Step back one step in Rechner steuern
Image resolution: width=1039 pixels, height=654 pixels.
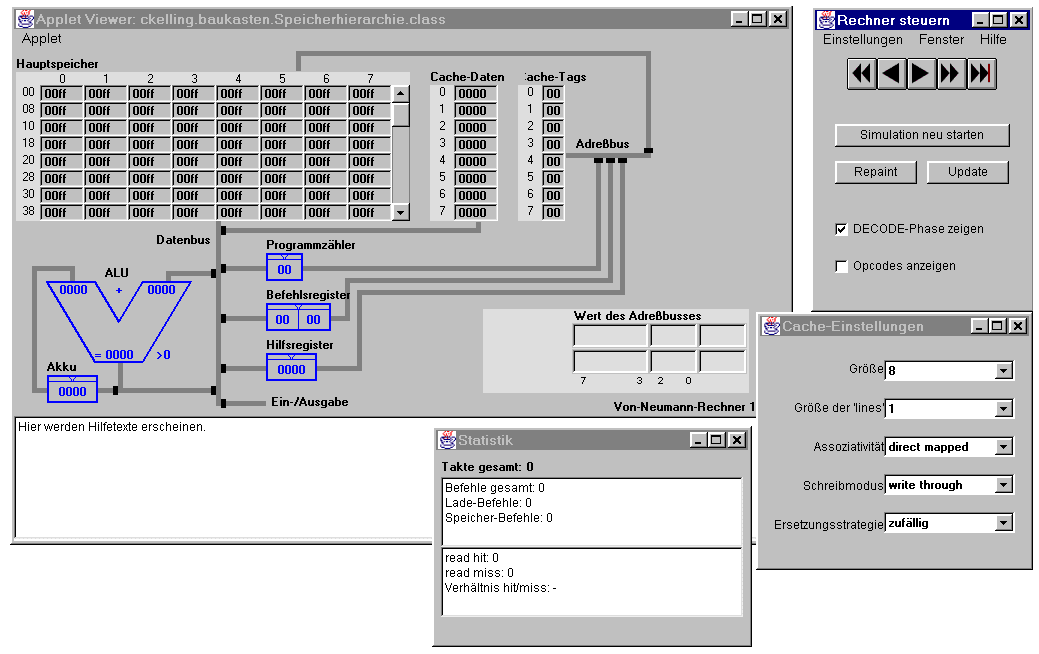point(891,74)
